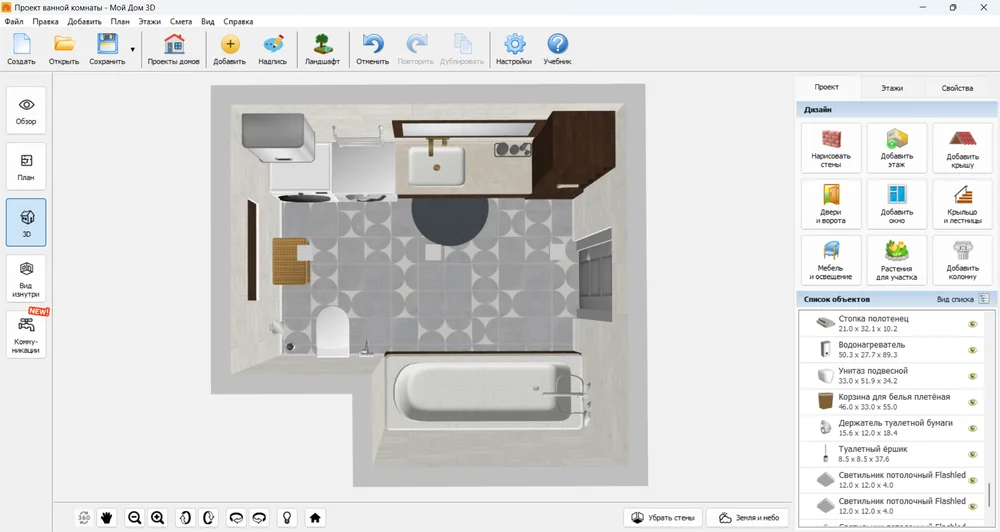Hide Унитаз подвесной via eye icon
The height and width of the screenshot is (532, 1000).
point(973,376)
